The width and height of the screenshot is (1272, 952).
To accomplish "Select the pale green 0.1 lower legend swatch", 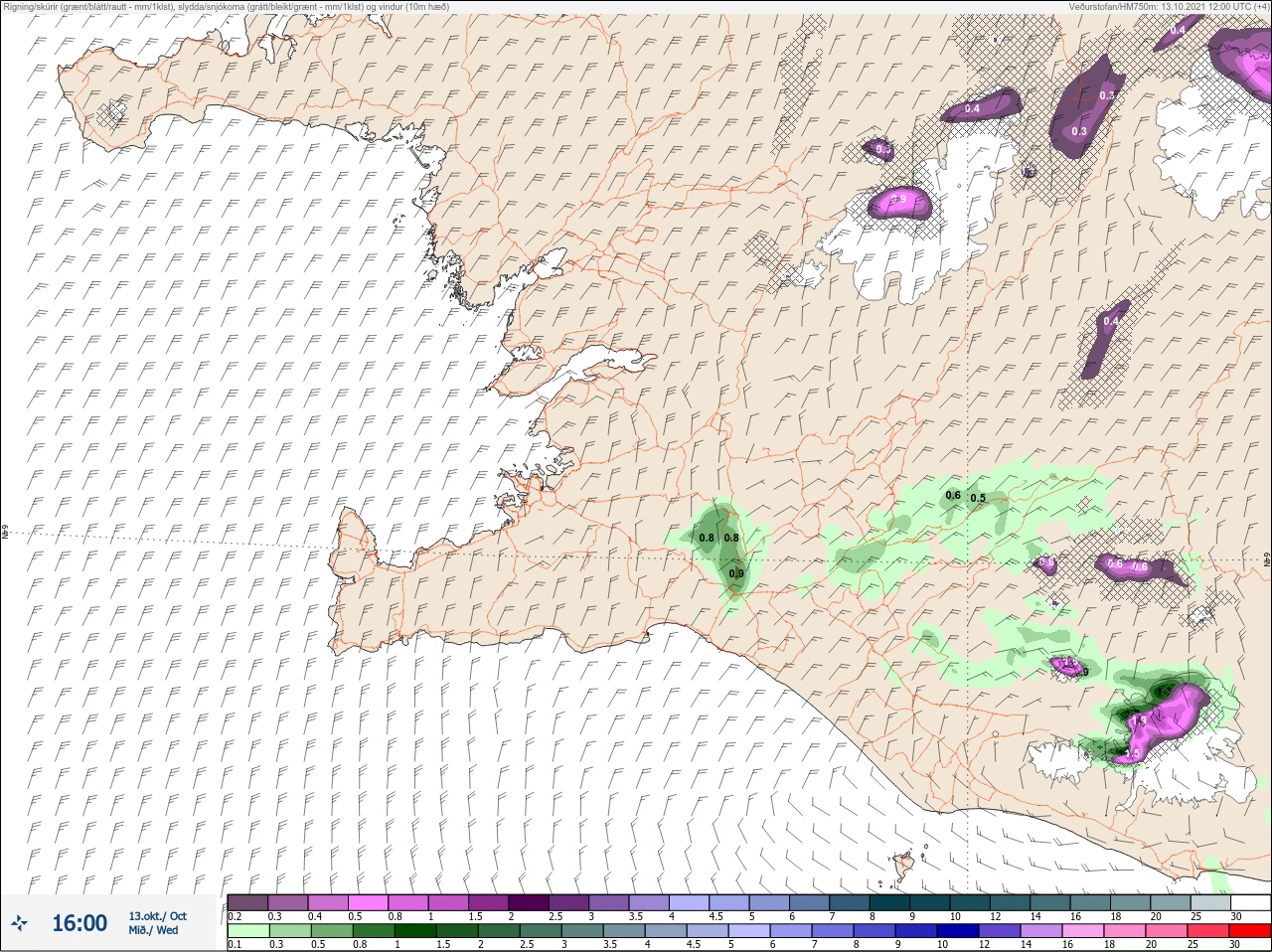I will (247, 931).
